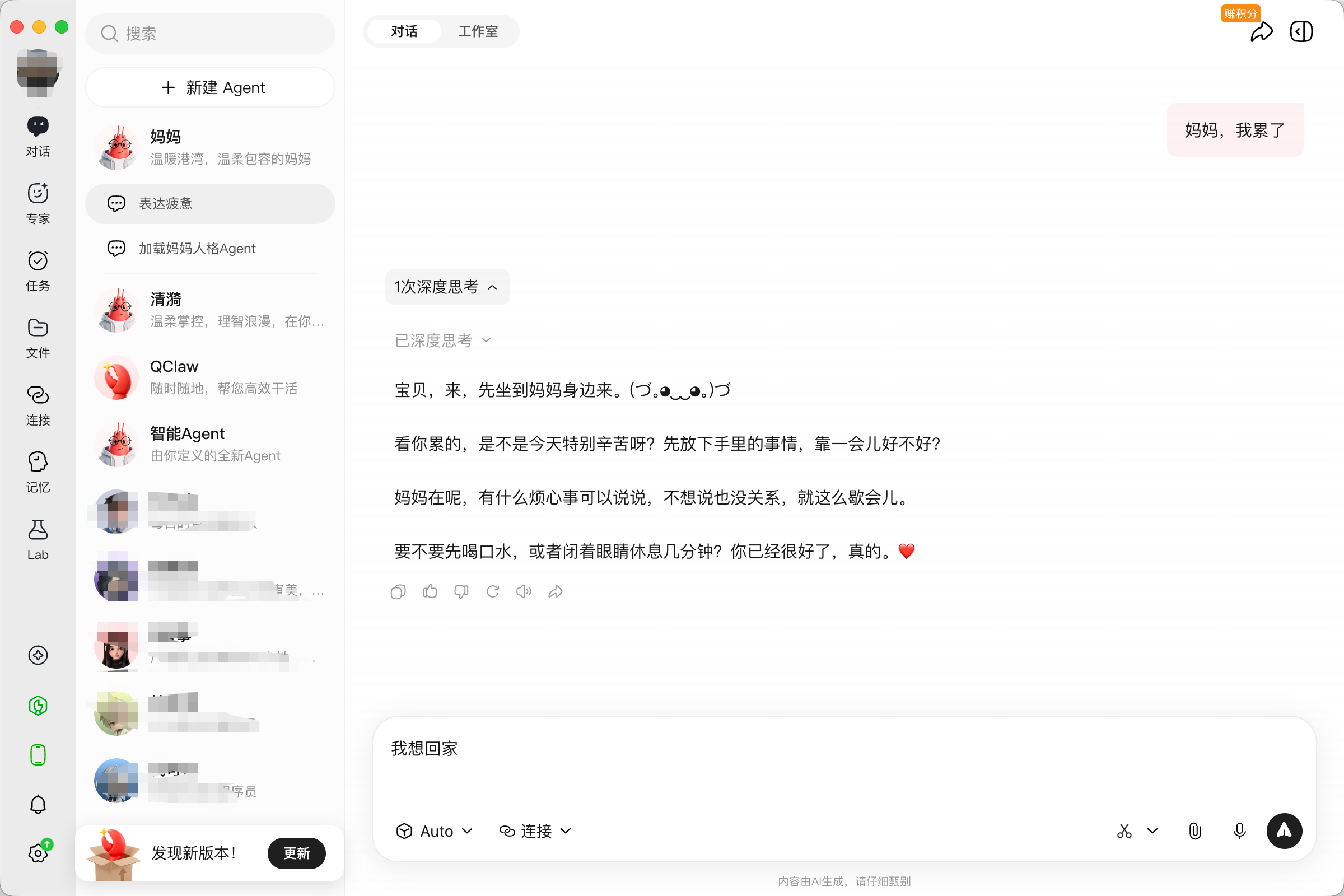Screen dimensions: 1344x896
Task: Share conversation via arrow icon at top right
Action: 1261,31
